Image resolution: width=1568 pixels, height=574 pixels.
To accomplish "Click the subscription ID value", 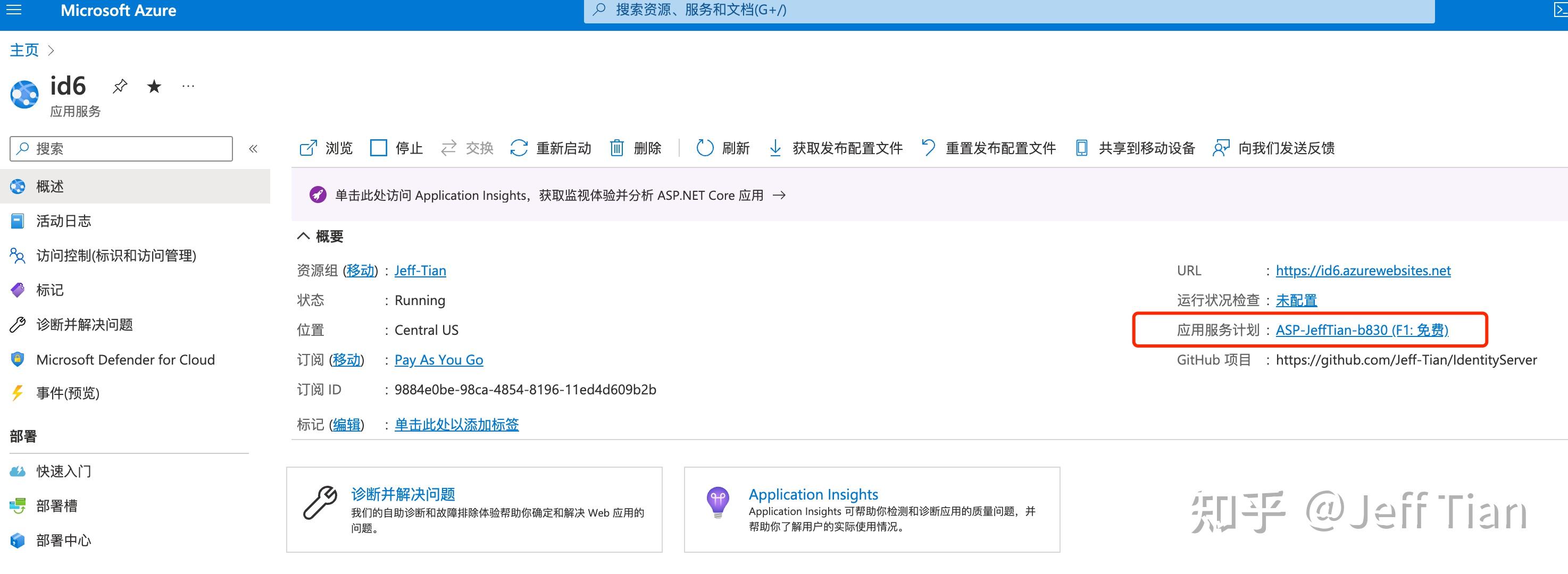I will [526, 390].
